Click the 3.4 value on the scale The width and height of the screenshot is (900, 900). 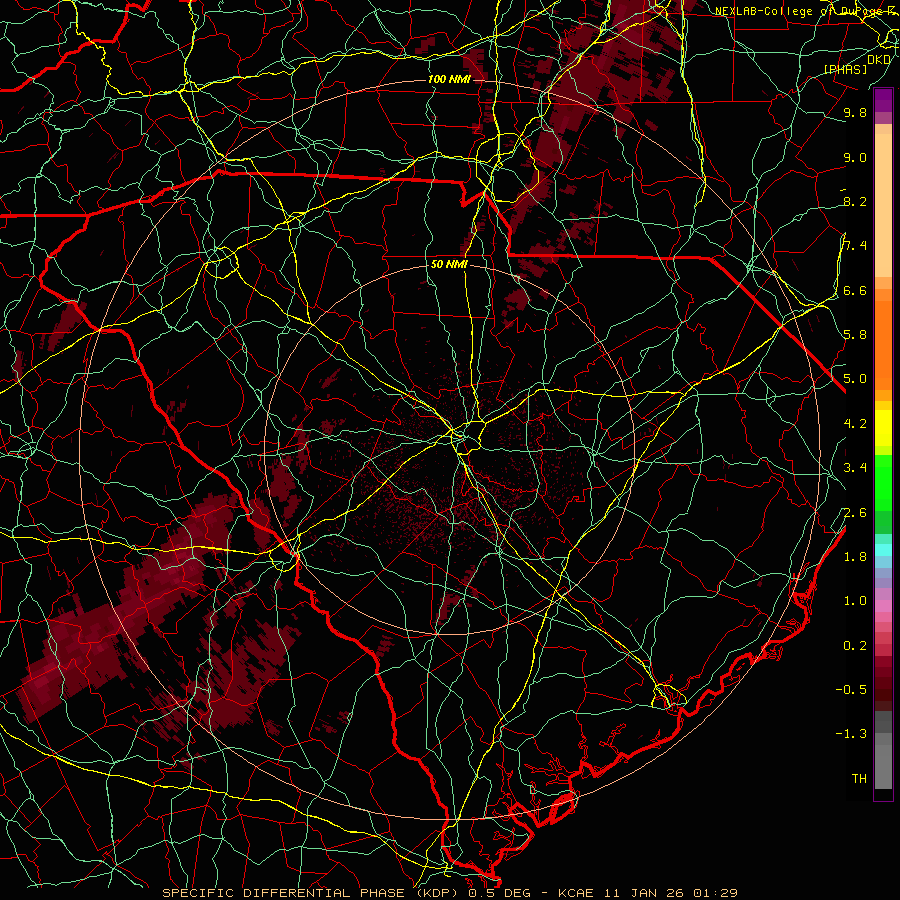click(x=855, y=468)
